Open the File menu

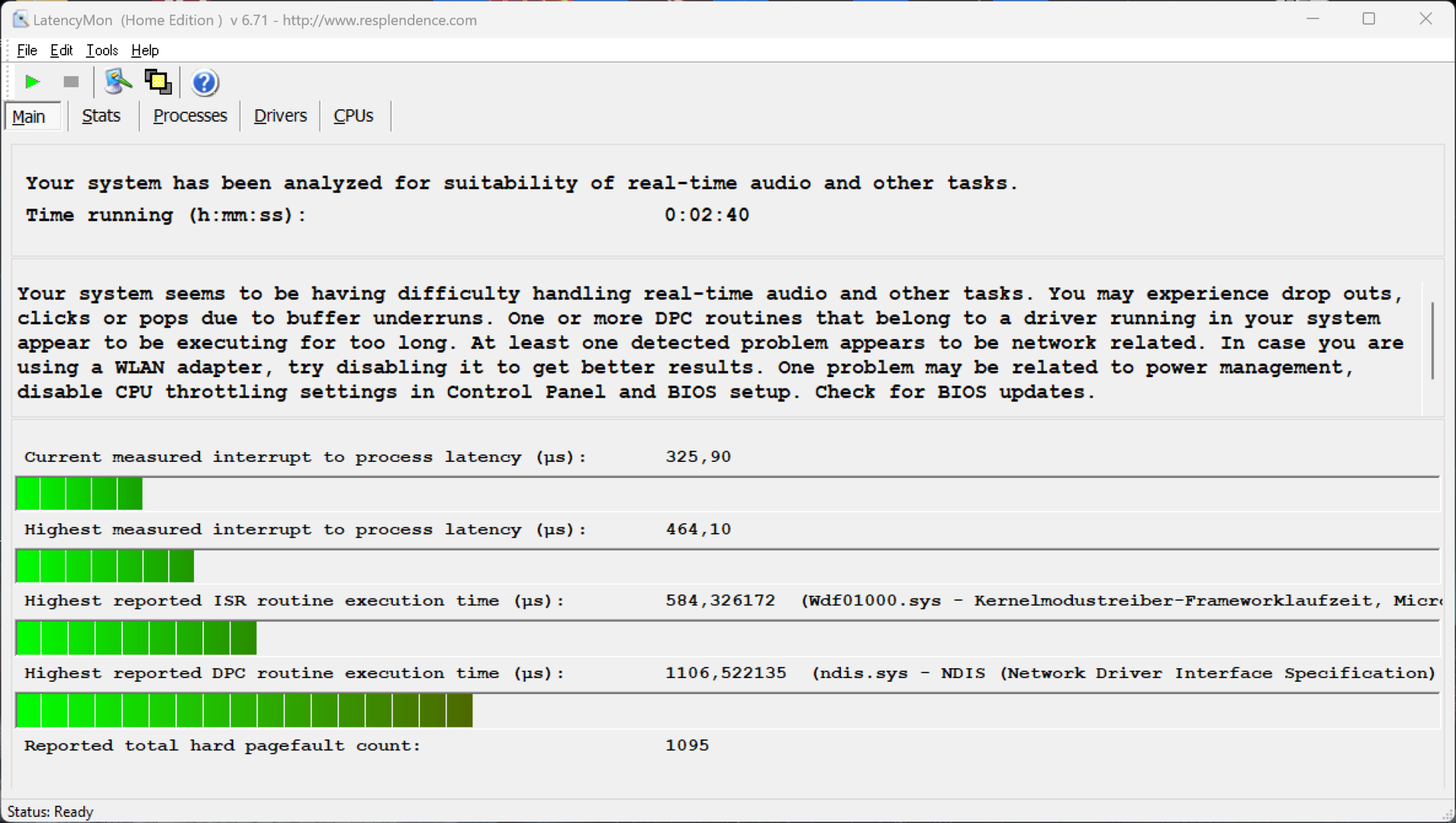(x=27, y=50)
